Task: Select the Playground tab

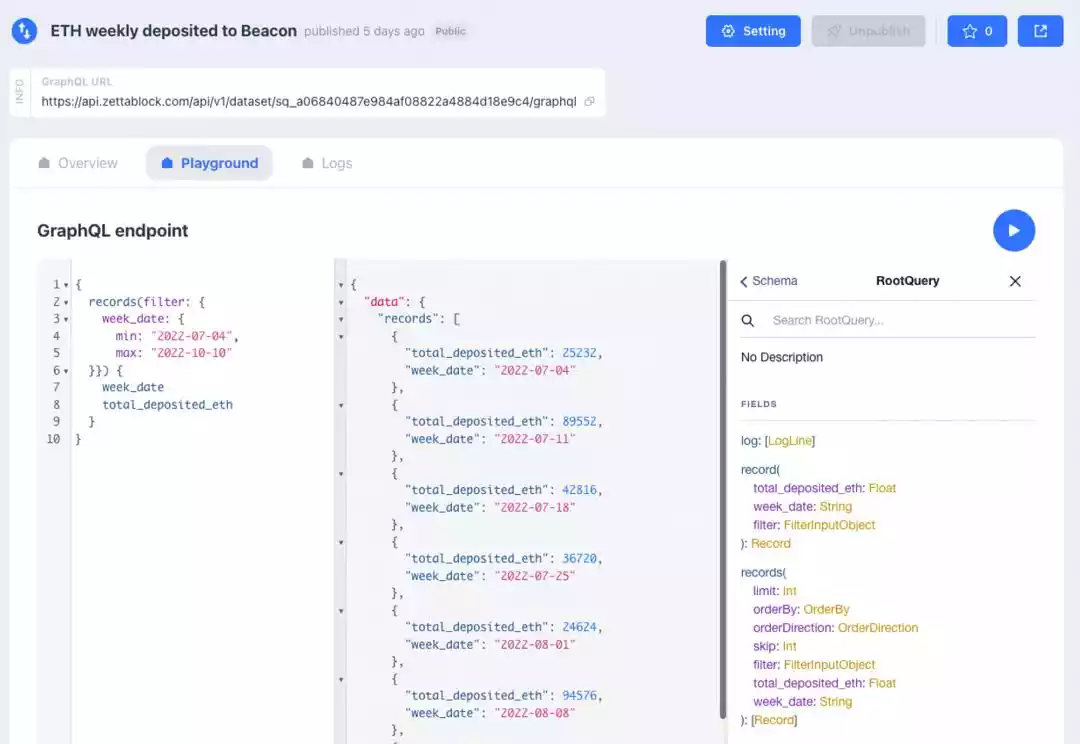Action: [209, 163]
